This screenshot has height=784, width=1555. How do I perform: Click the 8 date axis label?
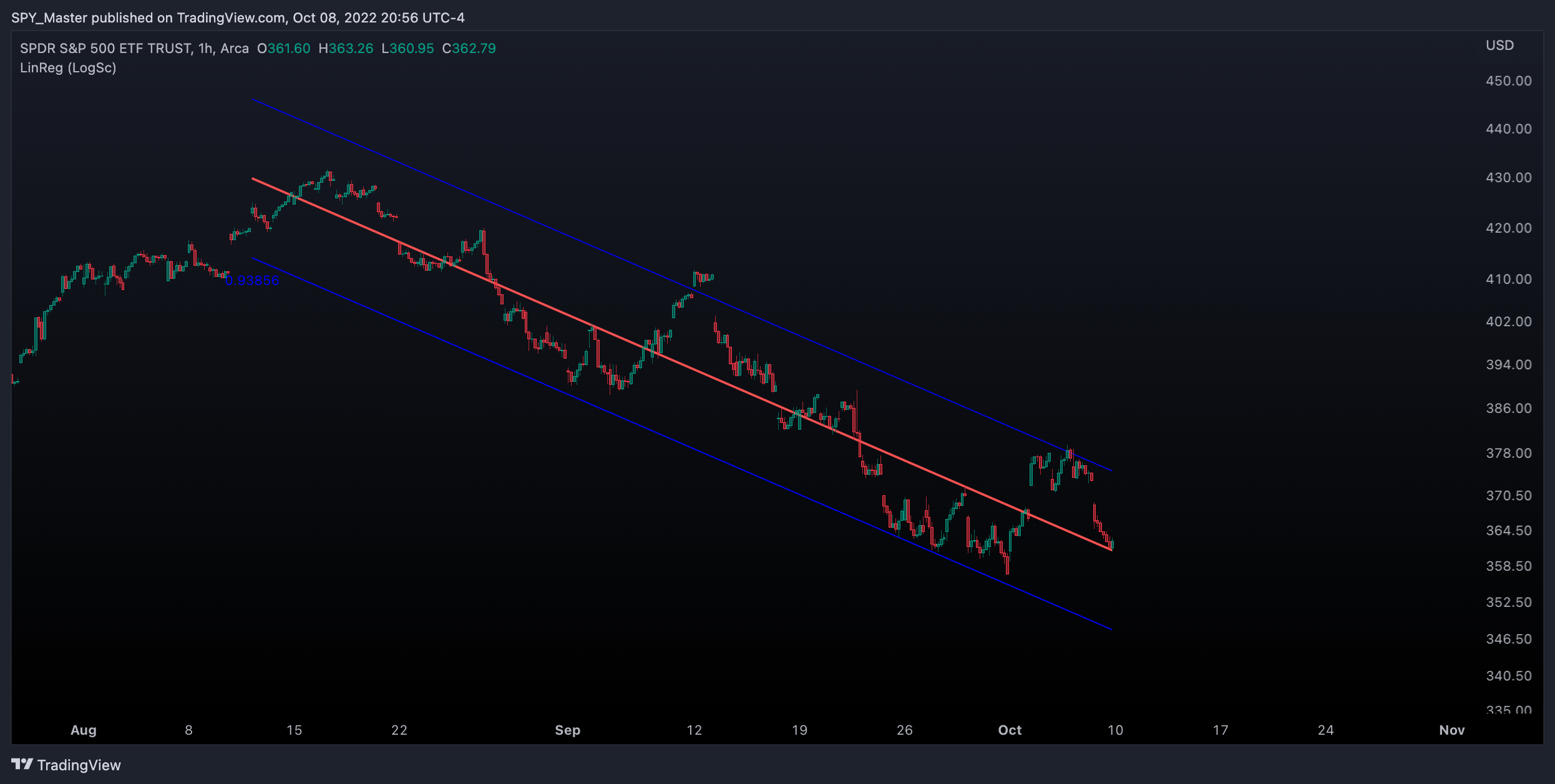pyautogui.click(x=188, y=730)
